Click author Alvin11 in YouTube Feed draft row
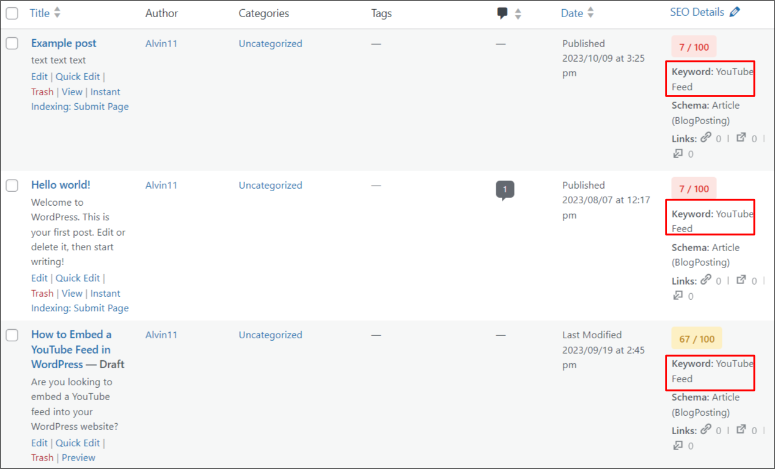775x469 pixels. (161, 335)
